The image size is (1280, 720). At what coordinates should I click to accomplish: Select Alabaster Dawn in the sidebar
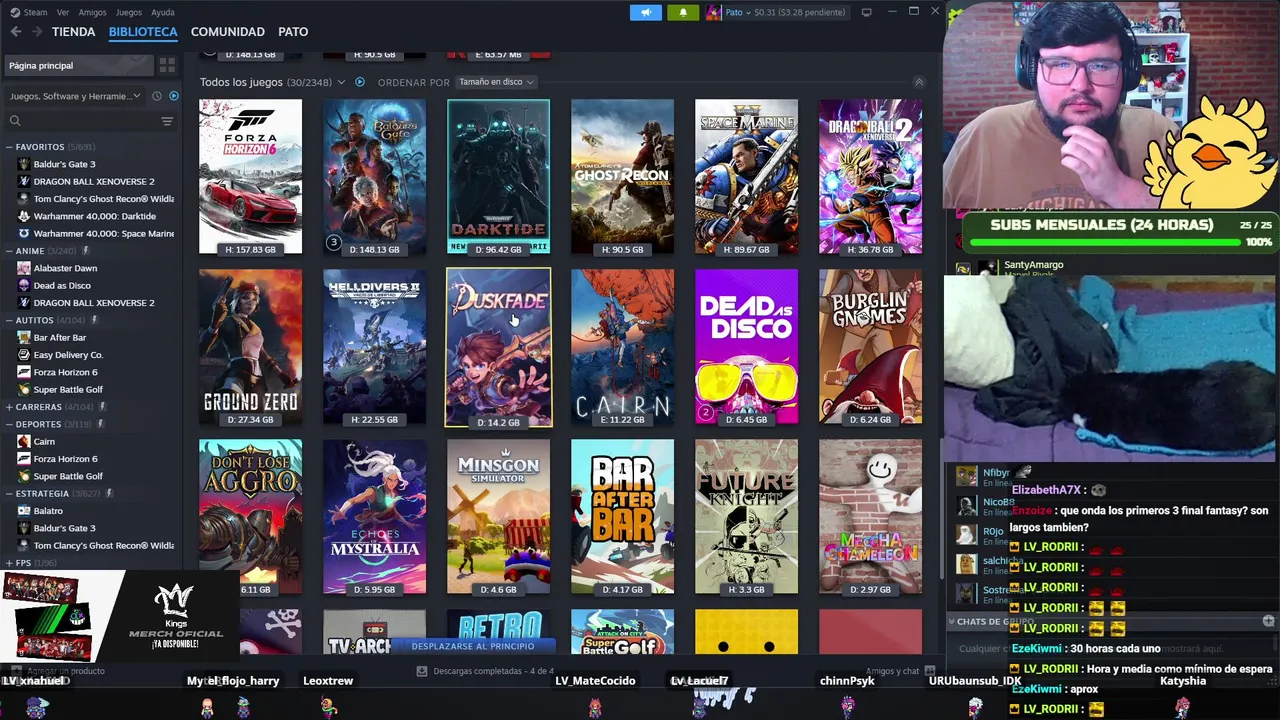tap(65, 268)
